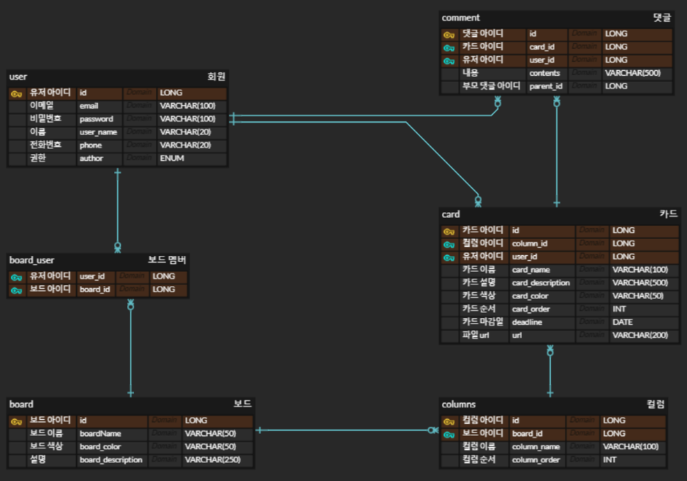Click the '카드' label of card table
The width and height of the screenshot is (687, 481).
(x=669, y=214)
